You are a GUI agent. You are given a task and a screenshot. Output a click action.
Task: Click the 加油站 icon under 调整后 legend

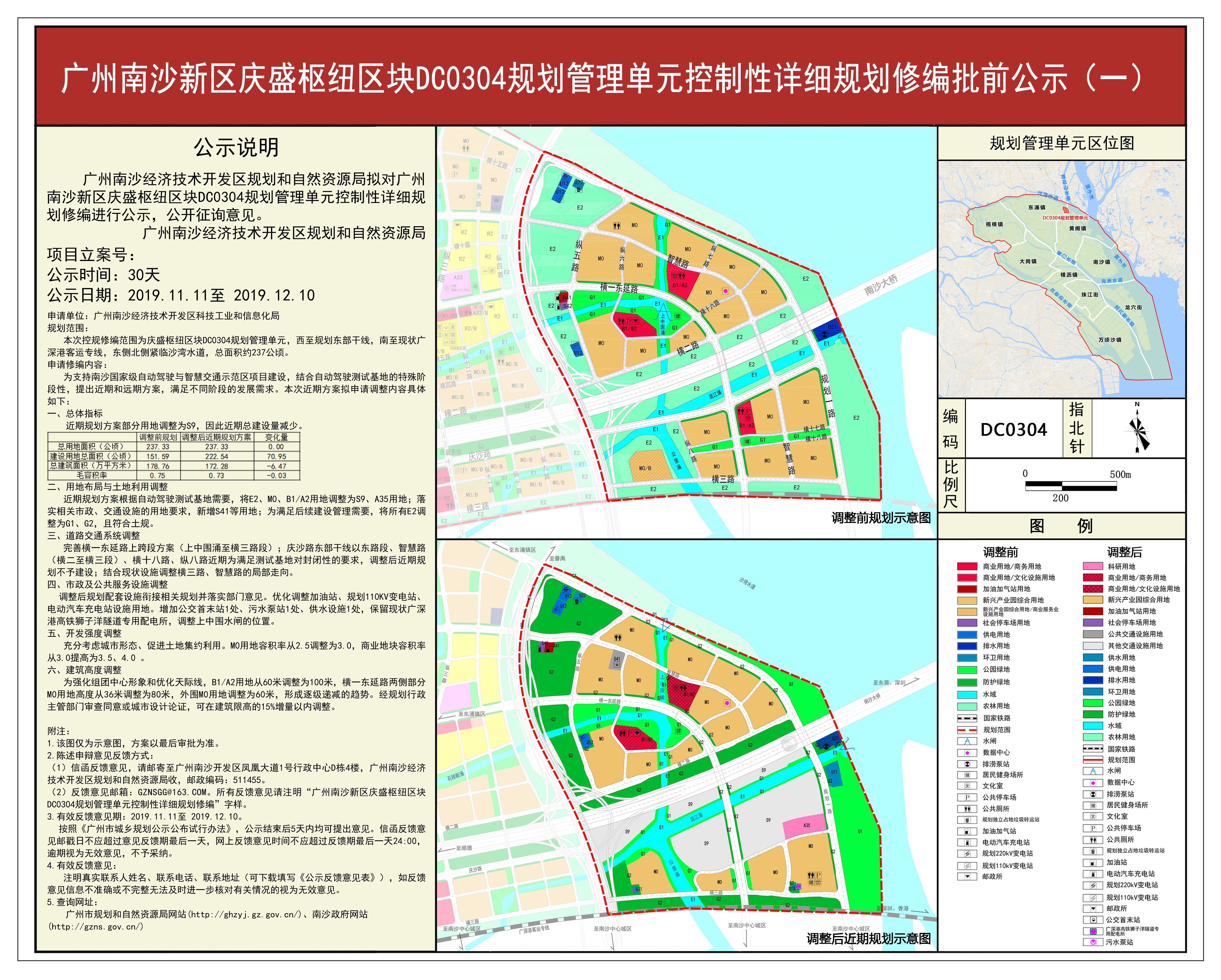click(x=1093, y=863)
